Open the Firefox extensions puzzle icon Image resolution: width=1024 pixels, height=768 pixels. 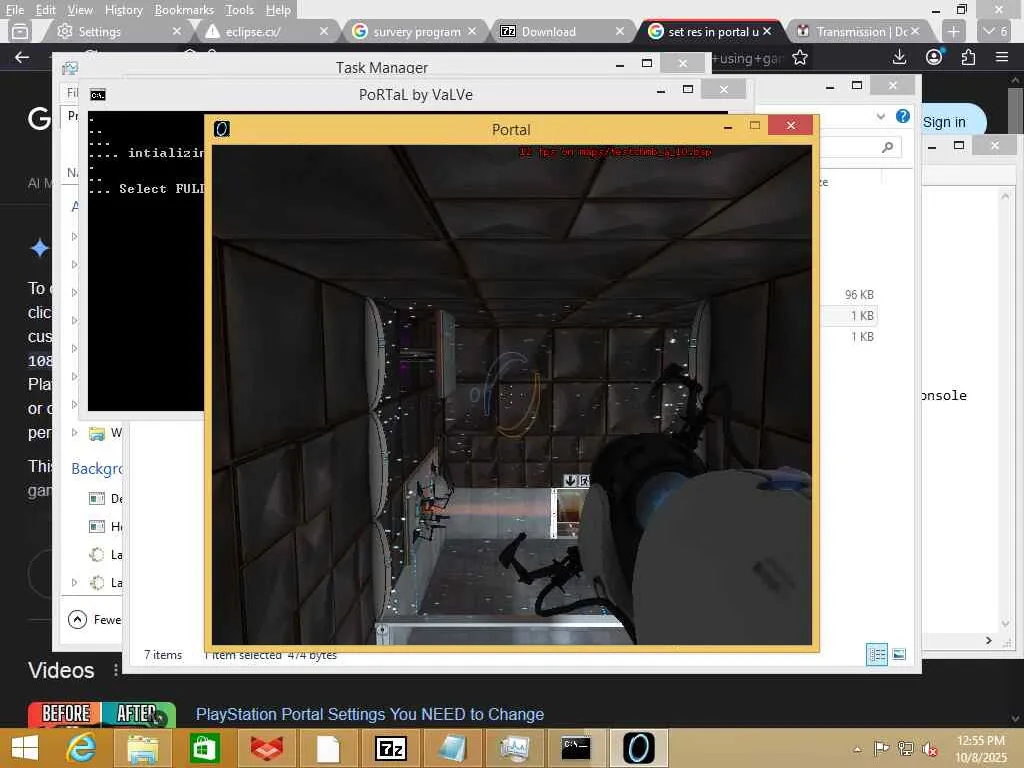968,57
